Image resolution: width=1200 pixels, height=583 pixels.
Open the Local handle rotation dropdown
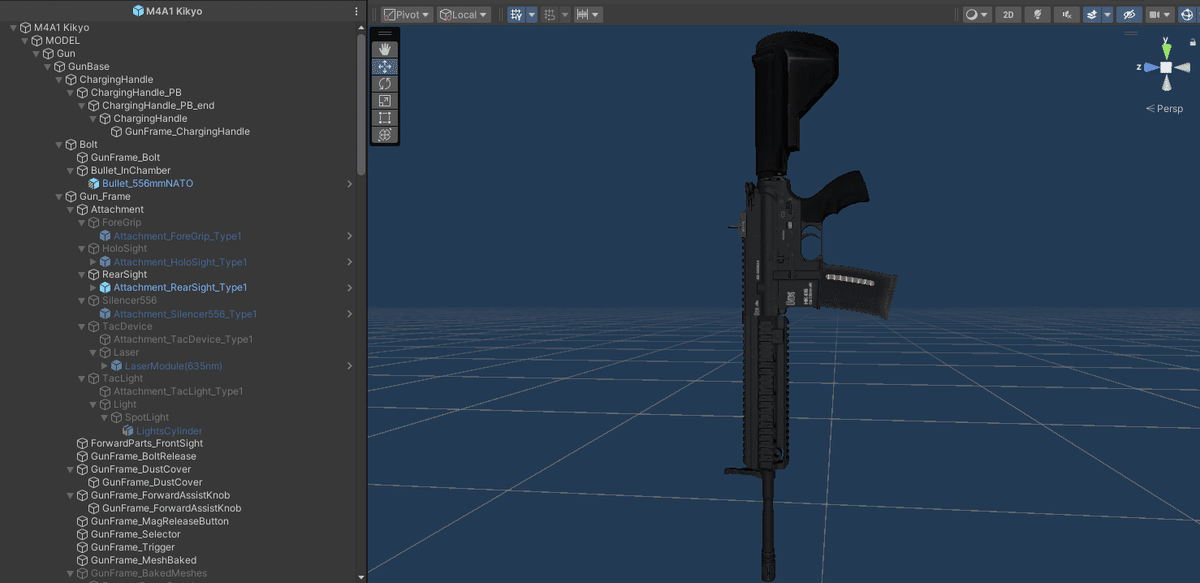coord(463,14)
